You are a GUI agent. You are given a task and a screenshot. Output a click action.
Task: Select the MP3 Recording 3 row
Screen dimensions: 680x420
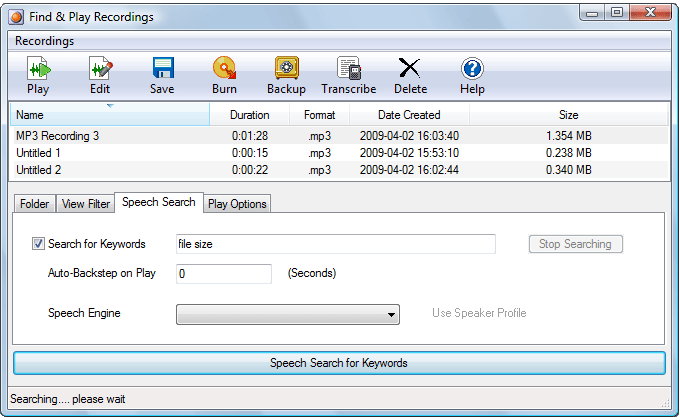58,135
